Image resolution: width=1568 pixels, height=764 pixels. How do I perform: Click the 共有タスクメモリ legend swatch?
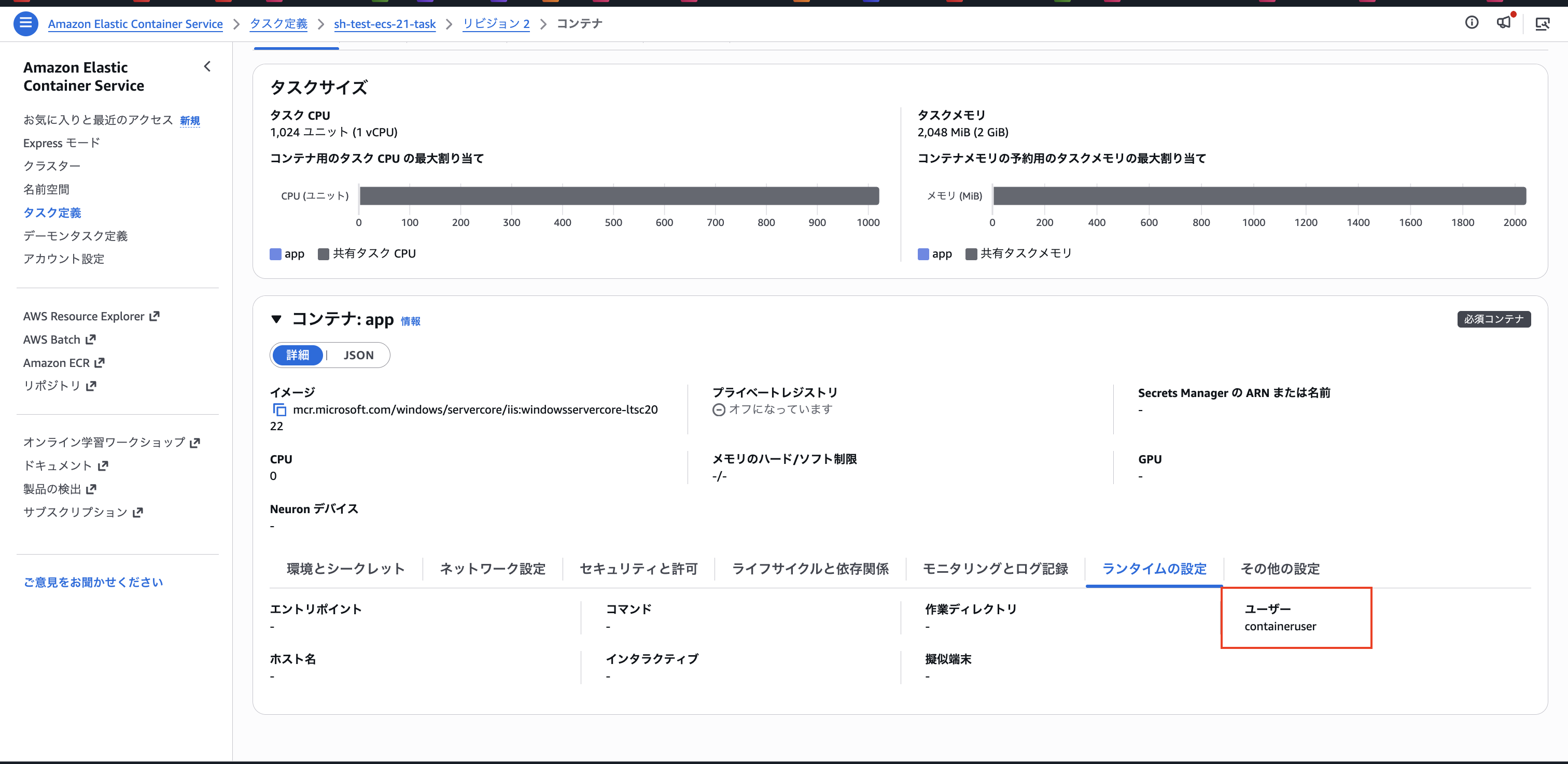pos(972,253)
